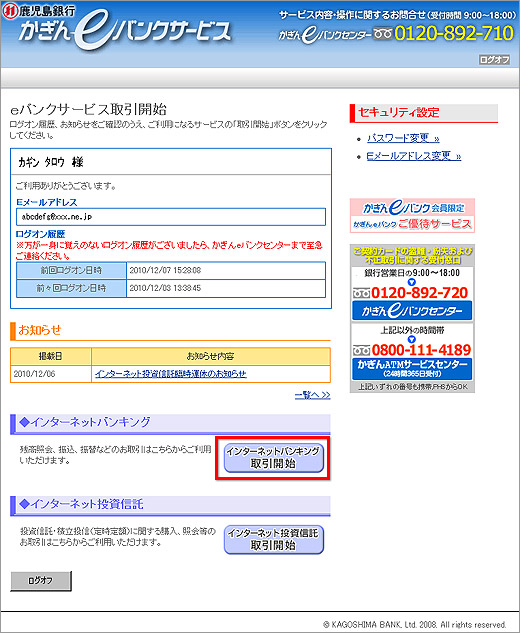Click the Kagoshima Bank logo icon
The height and width of the screenshot is (633, 520).
[x=9, y=10]
